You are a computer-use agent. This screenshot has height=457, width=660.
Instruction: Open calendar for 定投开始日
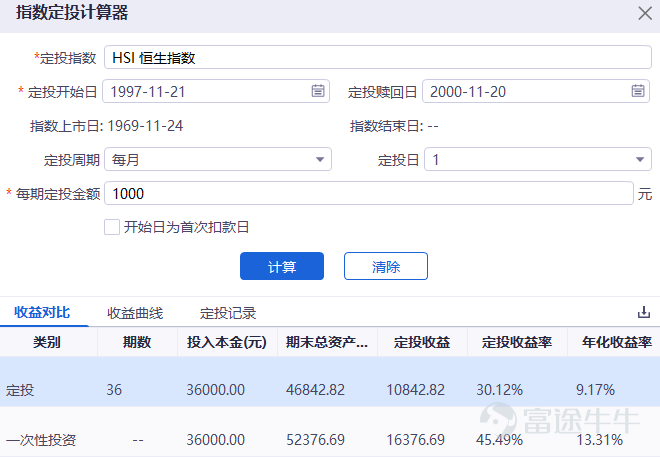point(318,90)
